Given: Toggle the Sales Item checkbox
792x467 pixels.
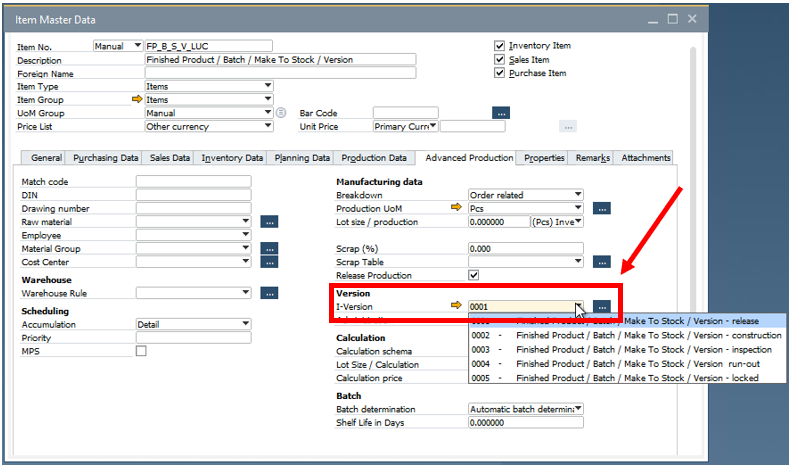Looking at the screenshot, I should tap(500, 59).
